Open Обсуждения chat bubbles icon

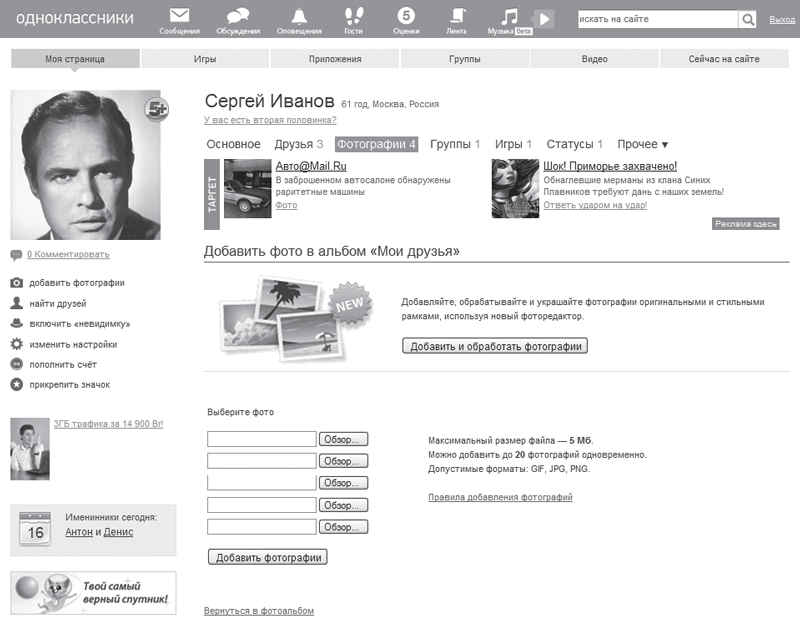click(x=238, y=16)
